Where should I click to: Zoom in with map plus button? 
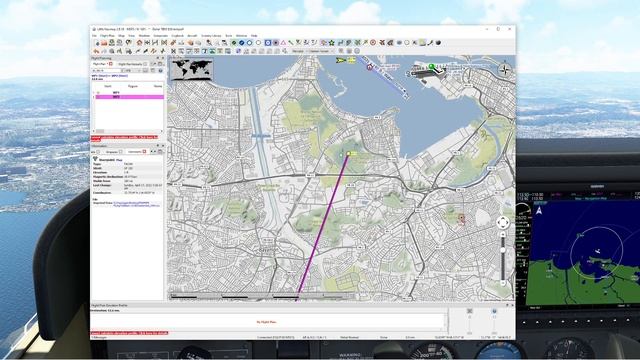(503, 235)
